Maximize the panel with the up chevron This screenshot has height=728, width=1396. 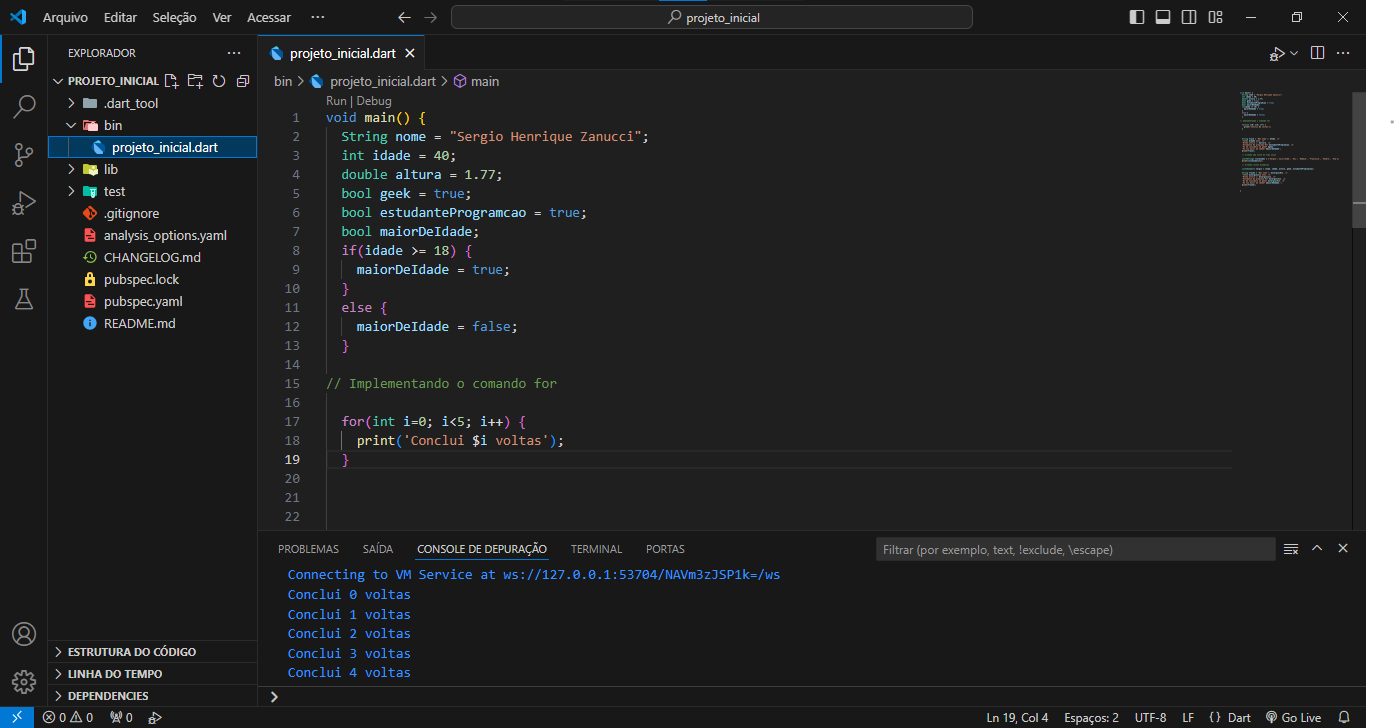click(1317, 548)
